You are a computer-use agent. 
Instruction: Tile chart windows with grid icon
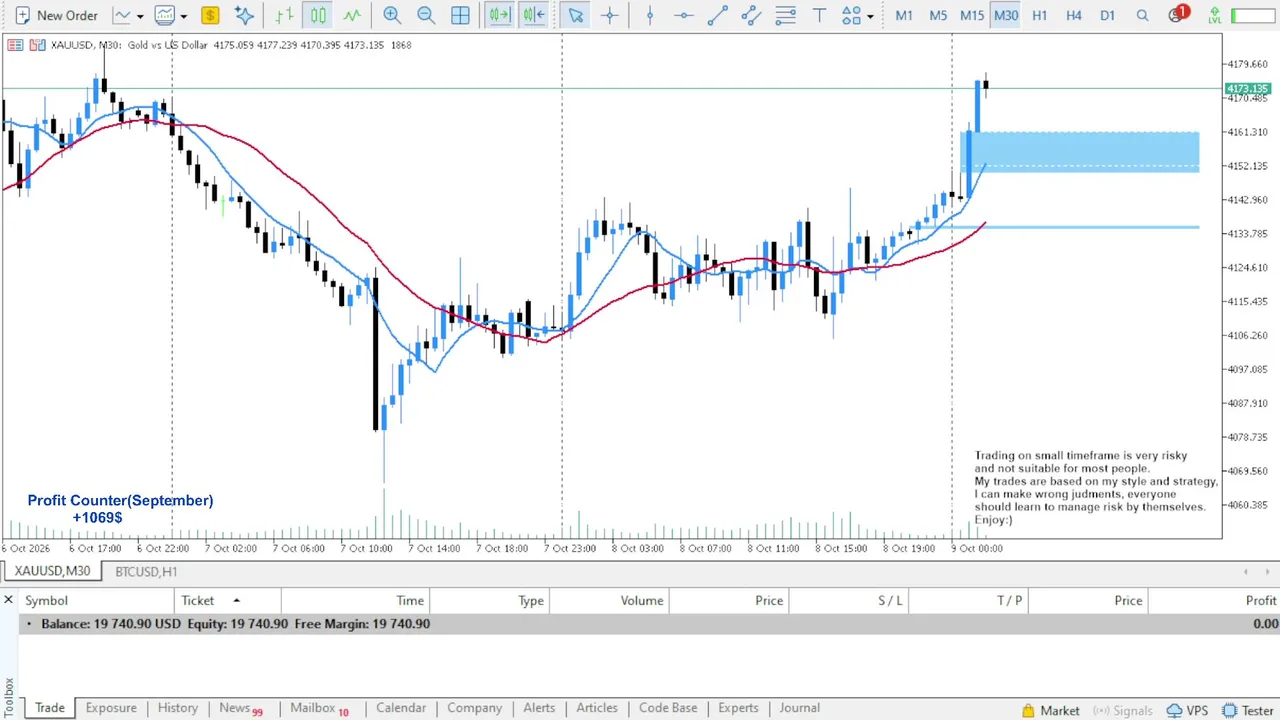(460, 15)
